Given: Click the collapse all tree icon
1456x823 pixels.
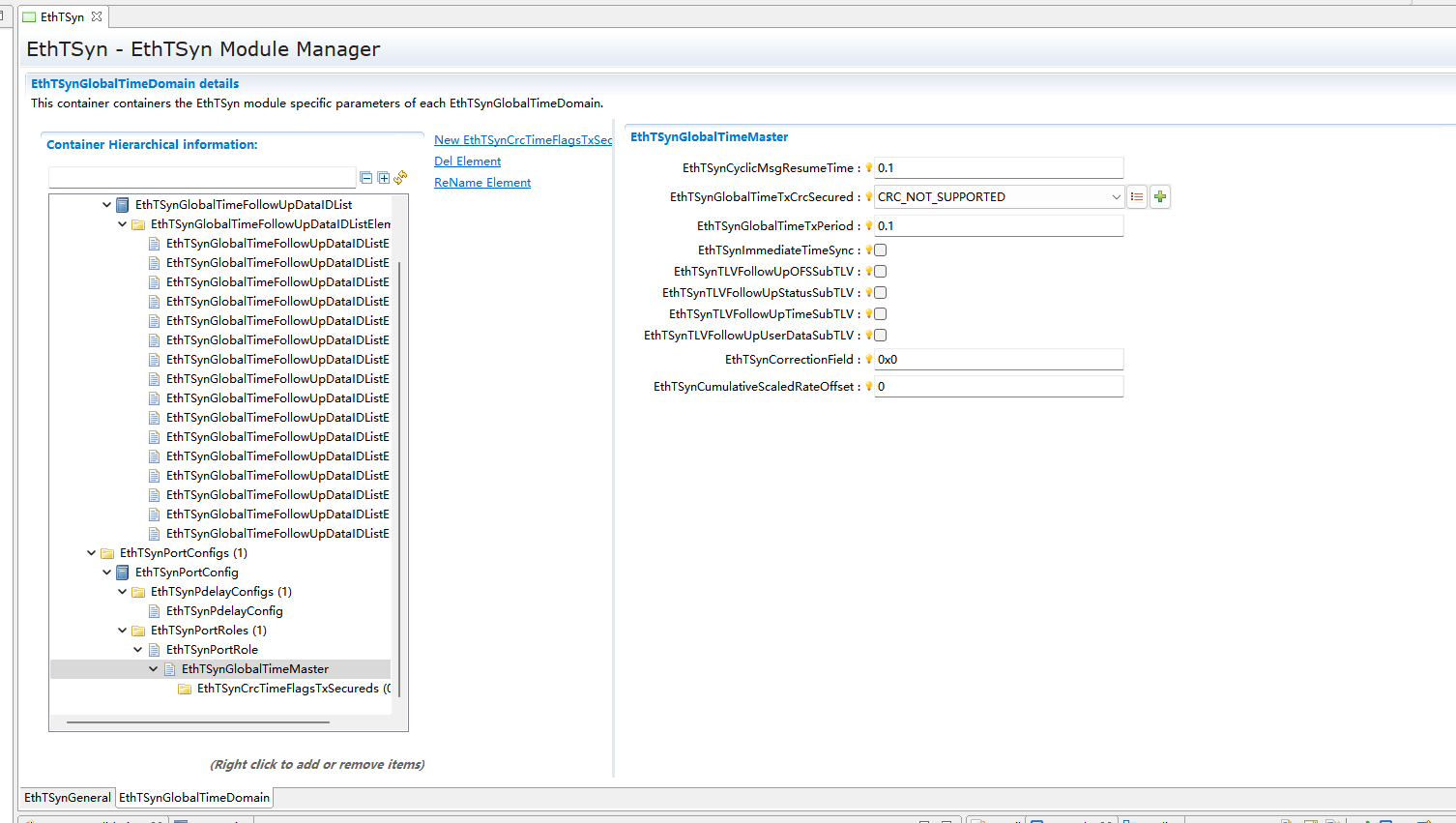Looking at the screenshot, I should (x=366, y=178).
